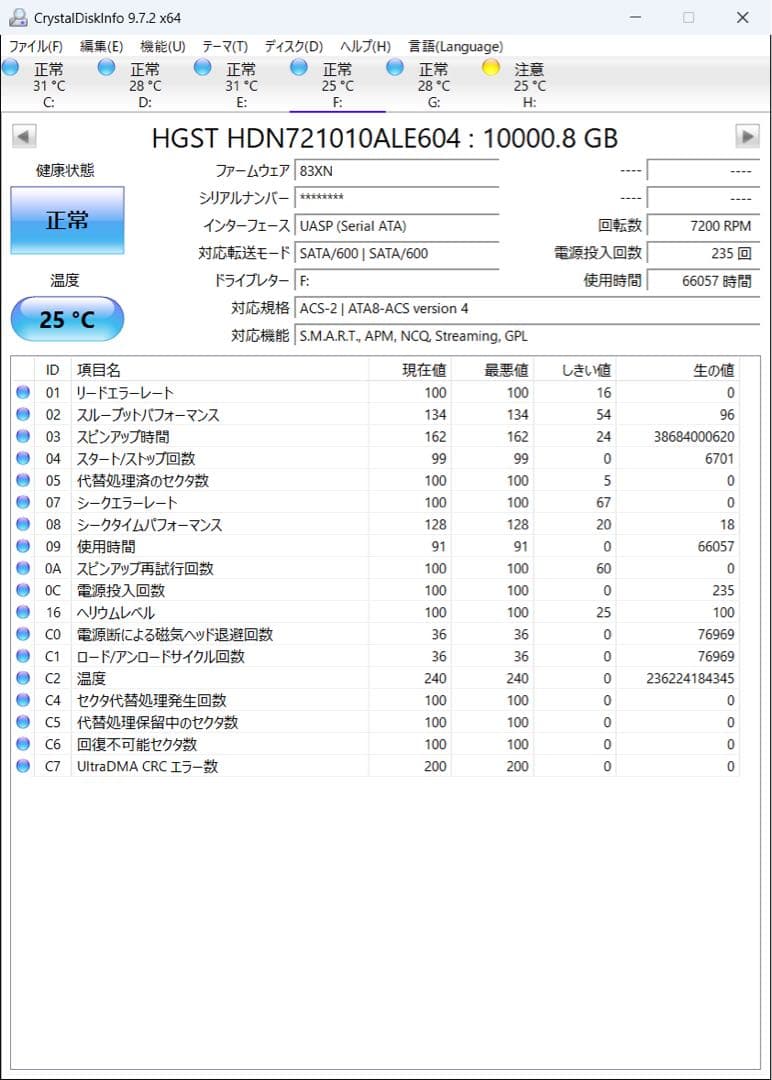772x1080 pixels.
Task: Click status orb for attribute 04 スタート/ストップ回数
Action: pos(23,458)
